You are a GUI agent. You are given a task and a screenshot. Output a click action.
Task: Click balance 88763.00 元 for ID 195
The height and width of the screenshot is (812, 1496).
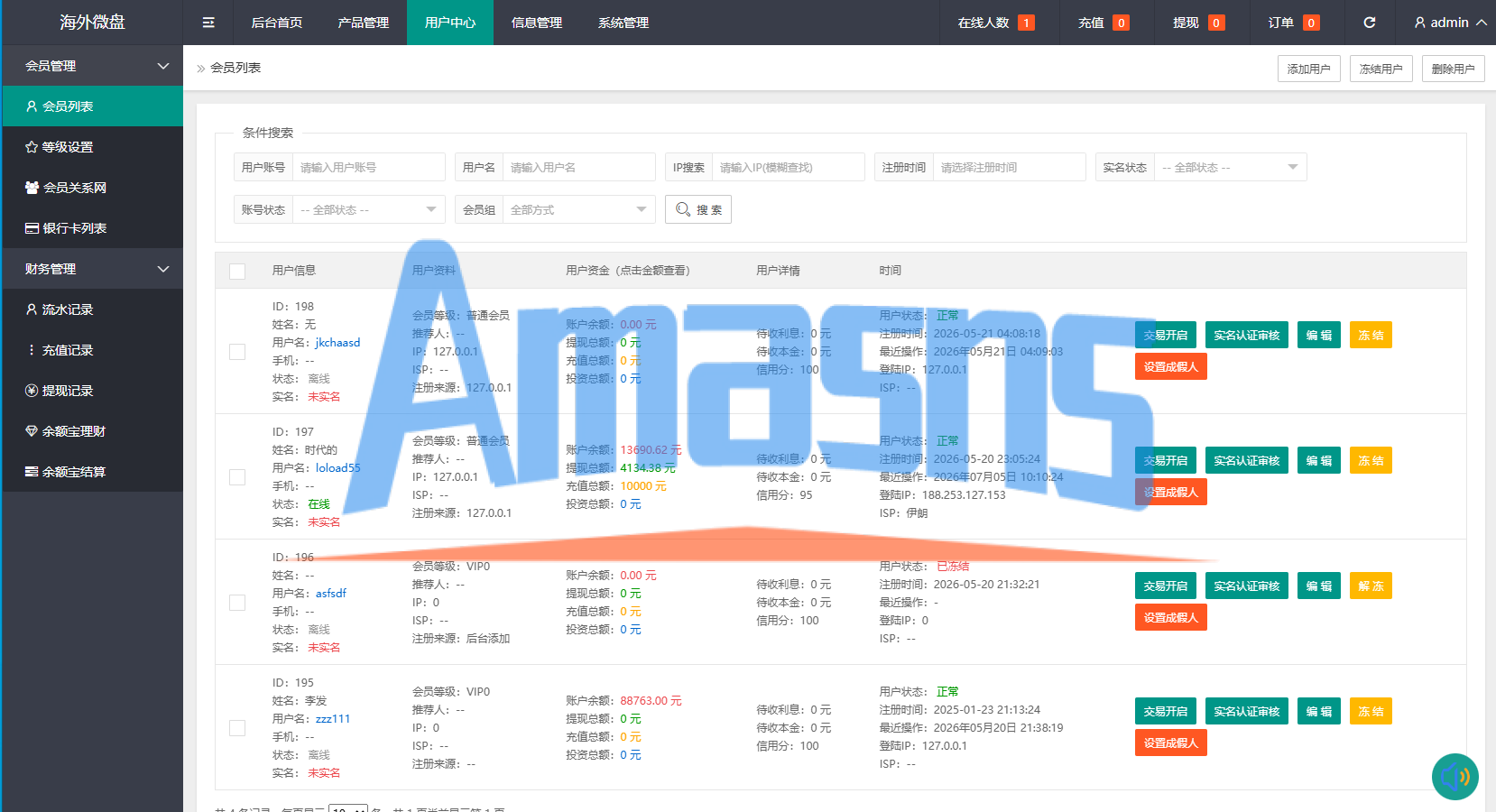[651, 701]
